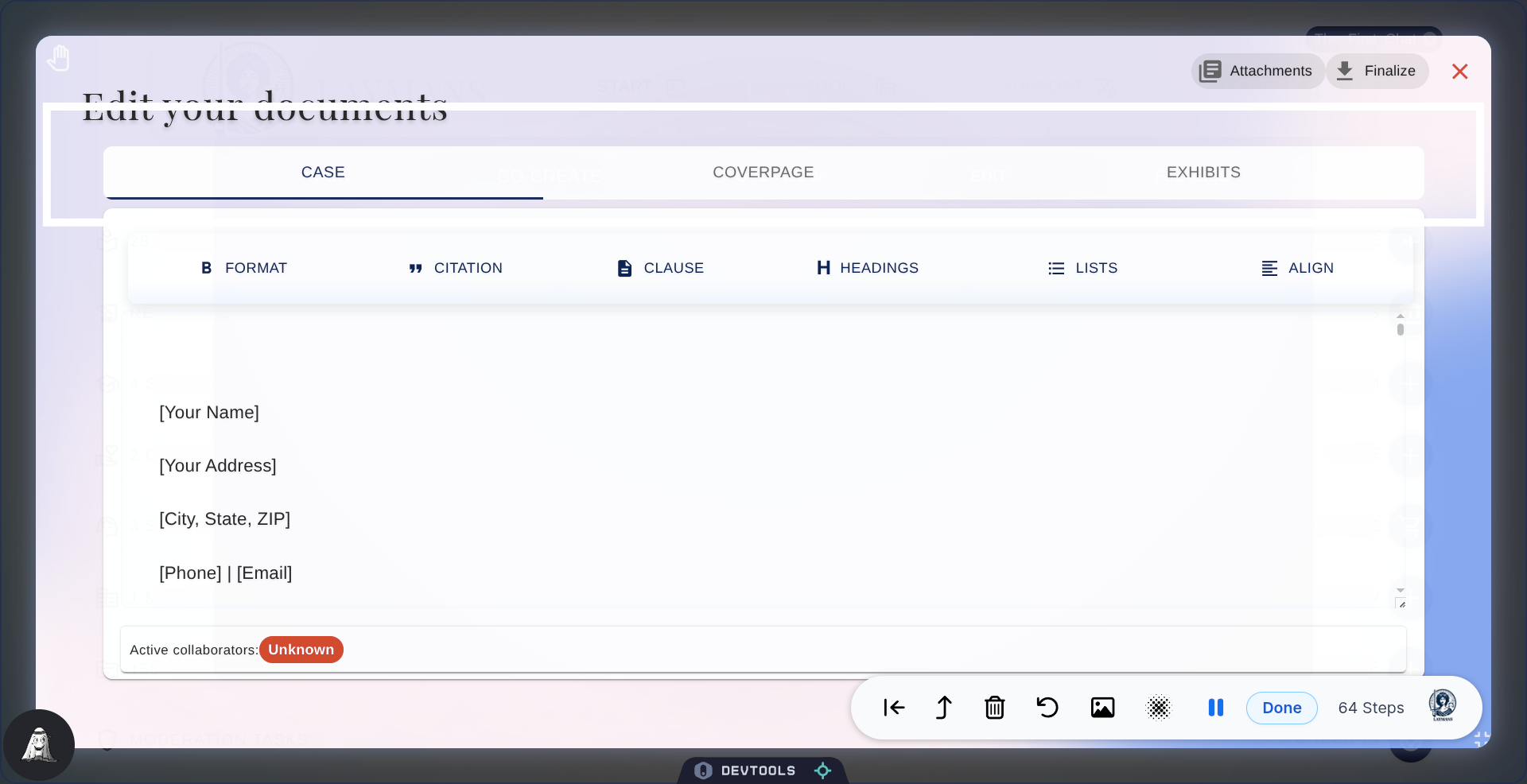The image size is (1527, 784).
Task: Switch to the CASE tab
Action: pyautogui.click(x=323, y=173)
